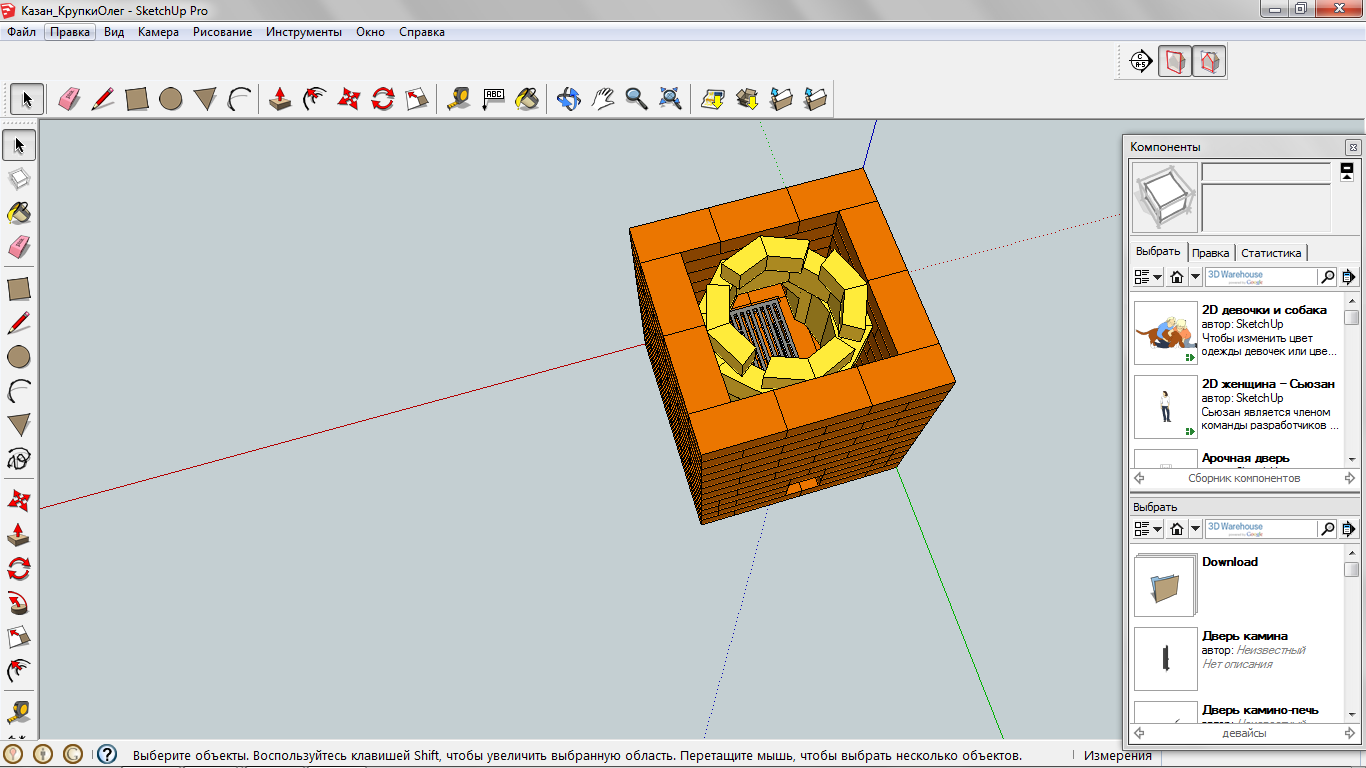
Task: Select the Pan hand tool
Action: (602, 98)
